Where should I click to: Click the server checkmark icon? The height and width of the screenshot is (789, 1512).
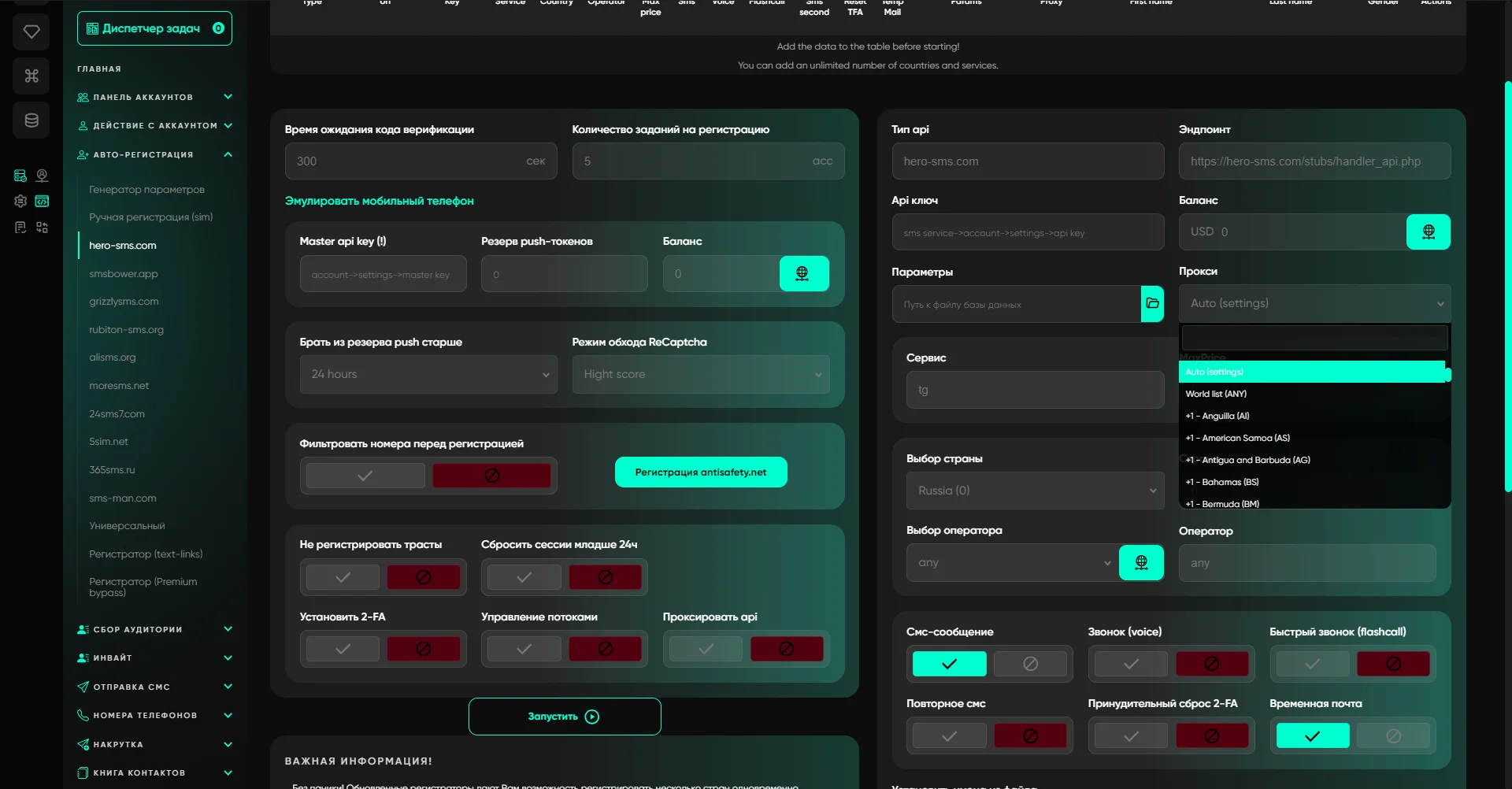click(20, 176)
